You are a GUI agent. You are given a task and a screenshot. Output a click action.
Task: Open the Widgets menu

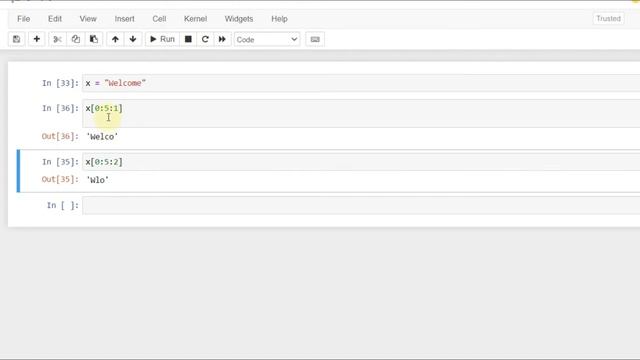coord(239,19)
